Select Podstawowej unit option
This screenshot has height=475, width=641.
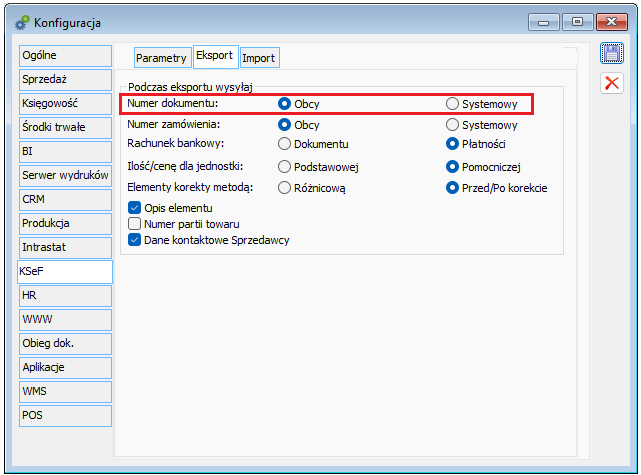click(285, 166)
